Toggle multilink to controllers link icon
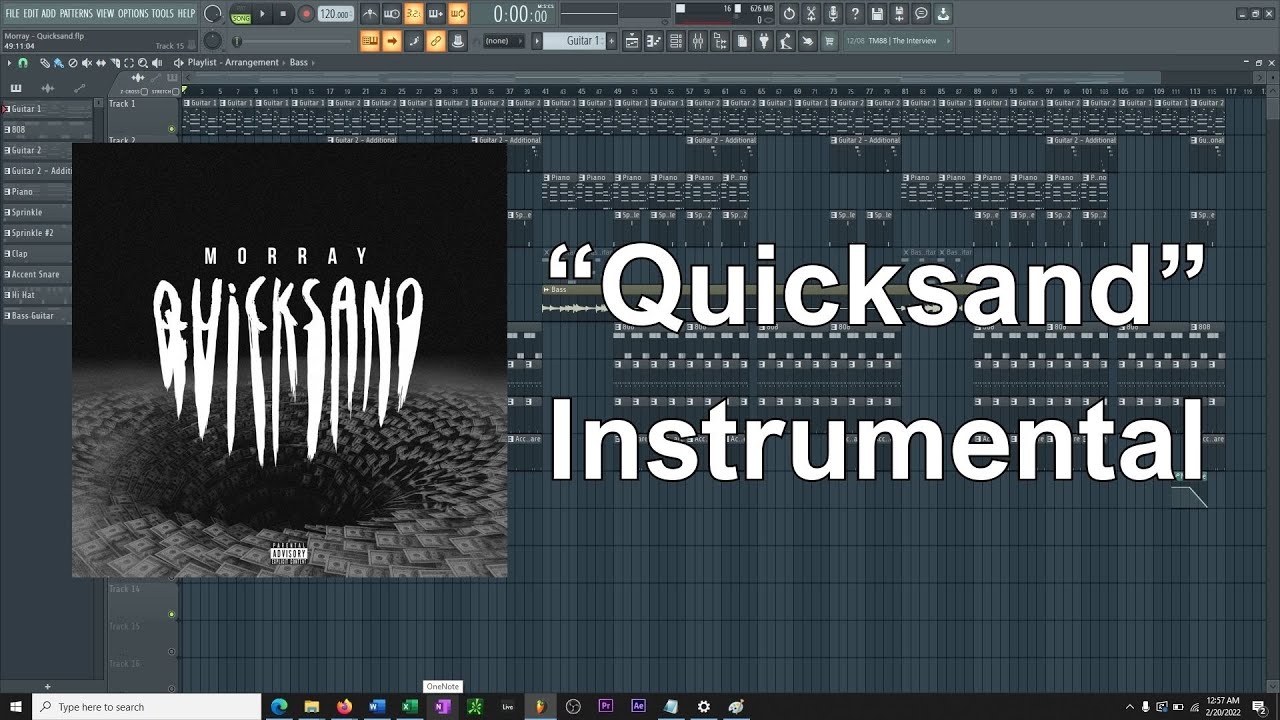1280x720 pixels. click(x=435, y=41)
